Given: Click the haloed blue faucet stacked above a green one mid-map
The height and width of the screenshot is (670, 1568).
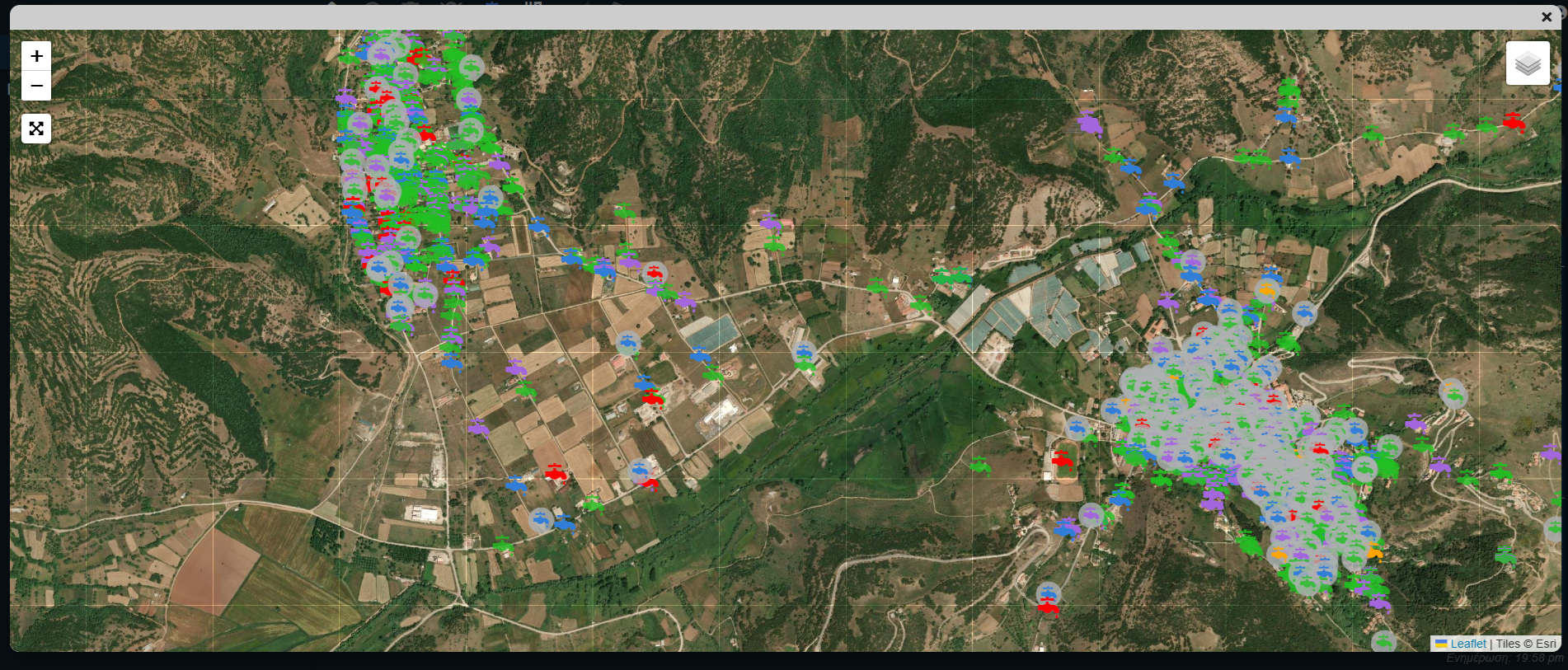Looking at the screenshot, I should click(804, 353).
